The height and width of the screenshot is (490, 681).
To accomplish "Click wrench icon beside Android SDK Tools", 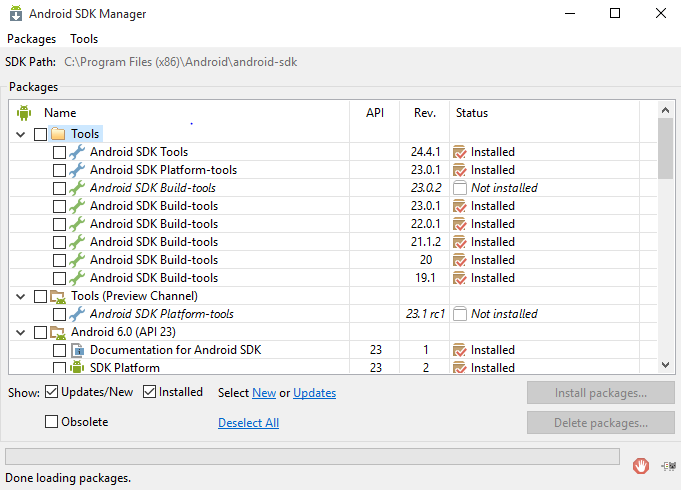I will [x=77, y=152].
